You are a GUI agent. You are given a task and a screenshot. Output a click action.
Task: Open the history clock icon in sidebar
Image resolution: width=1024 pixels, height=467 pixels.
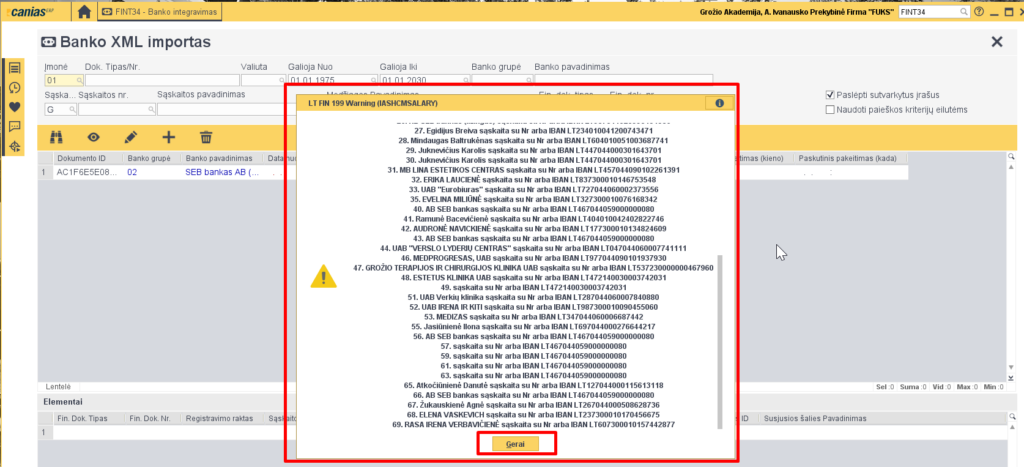14,87
